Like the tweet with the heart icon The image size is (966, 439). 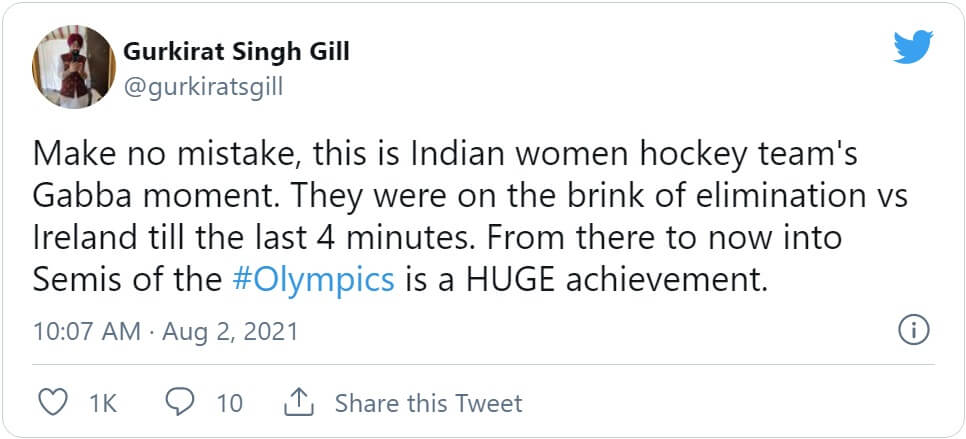[x=51, y=403]
